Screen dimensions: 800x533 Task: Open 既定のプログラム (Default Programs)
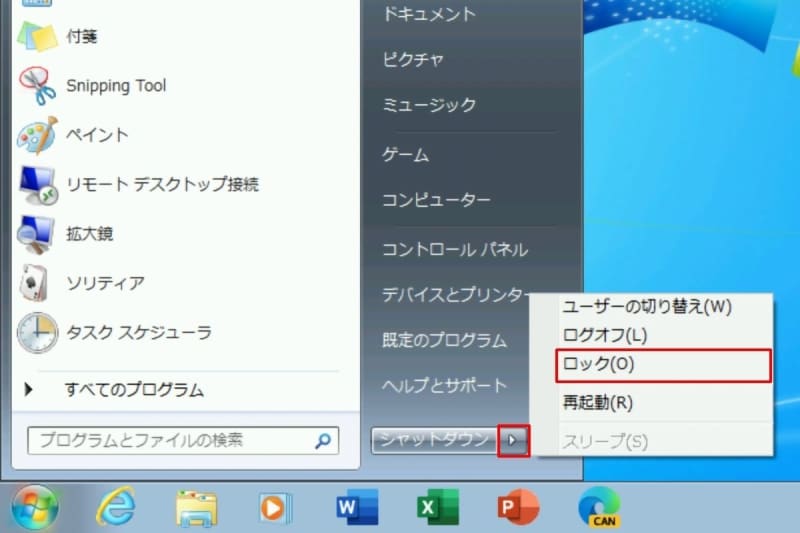click(x=444, y=340)
